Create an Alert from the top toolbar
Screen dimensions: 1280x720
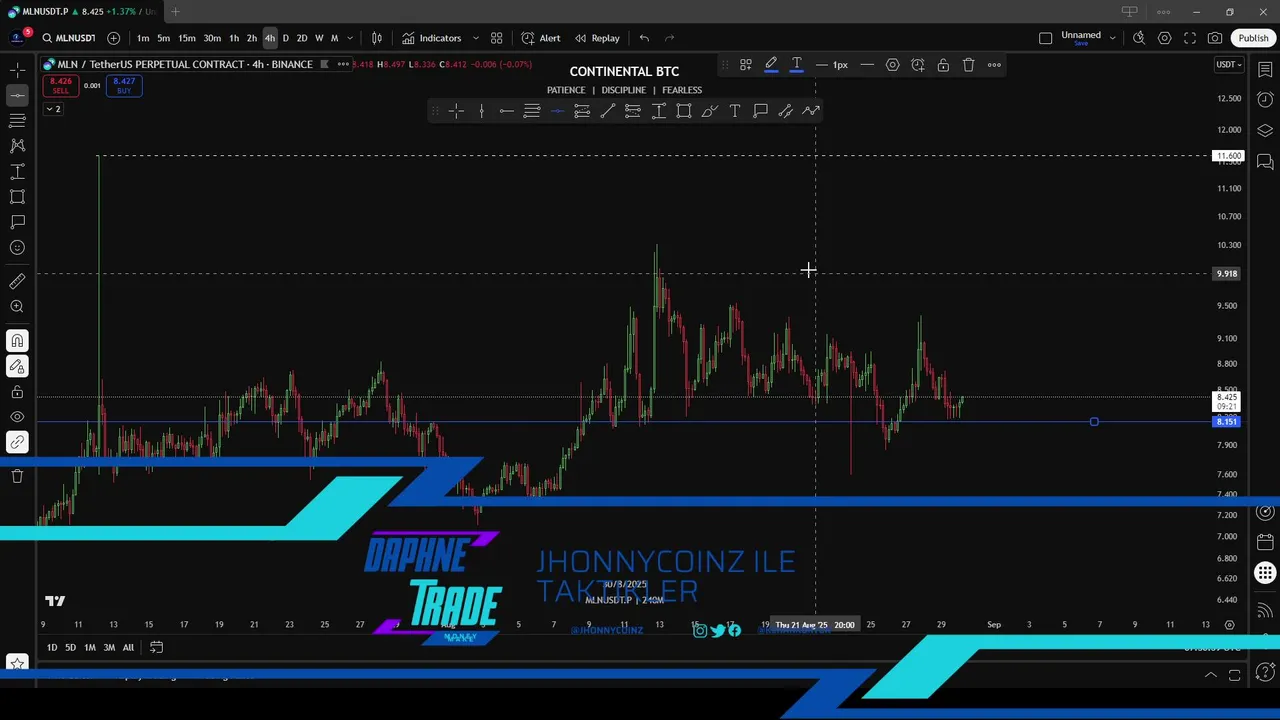click(x=541, y=38)
